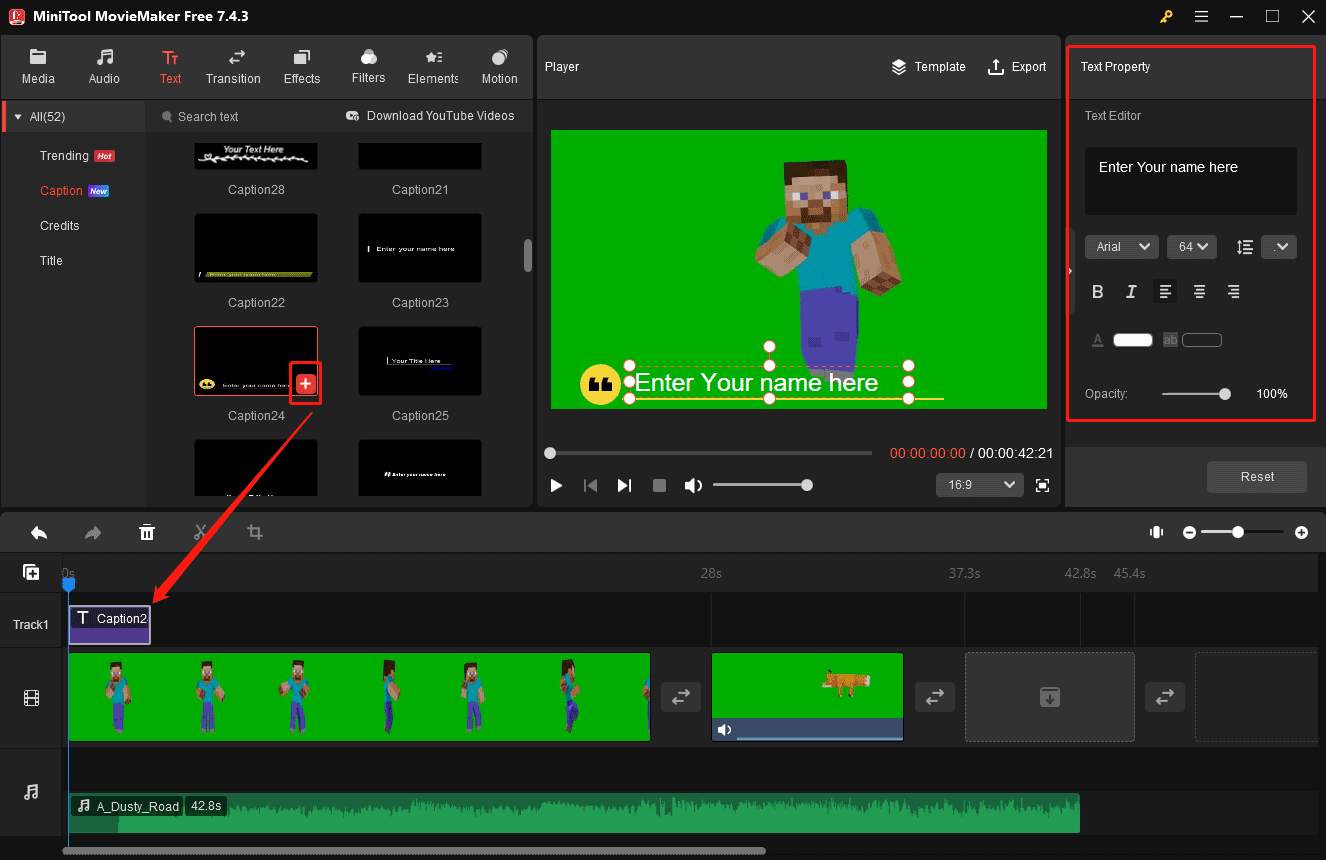Select the Title category

(x=51, y=261)
